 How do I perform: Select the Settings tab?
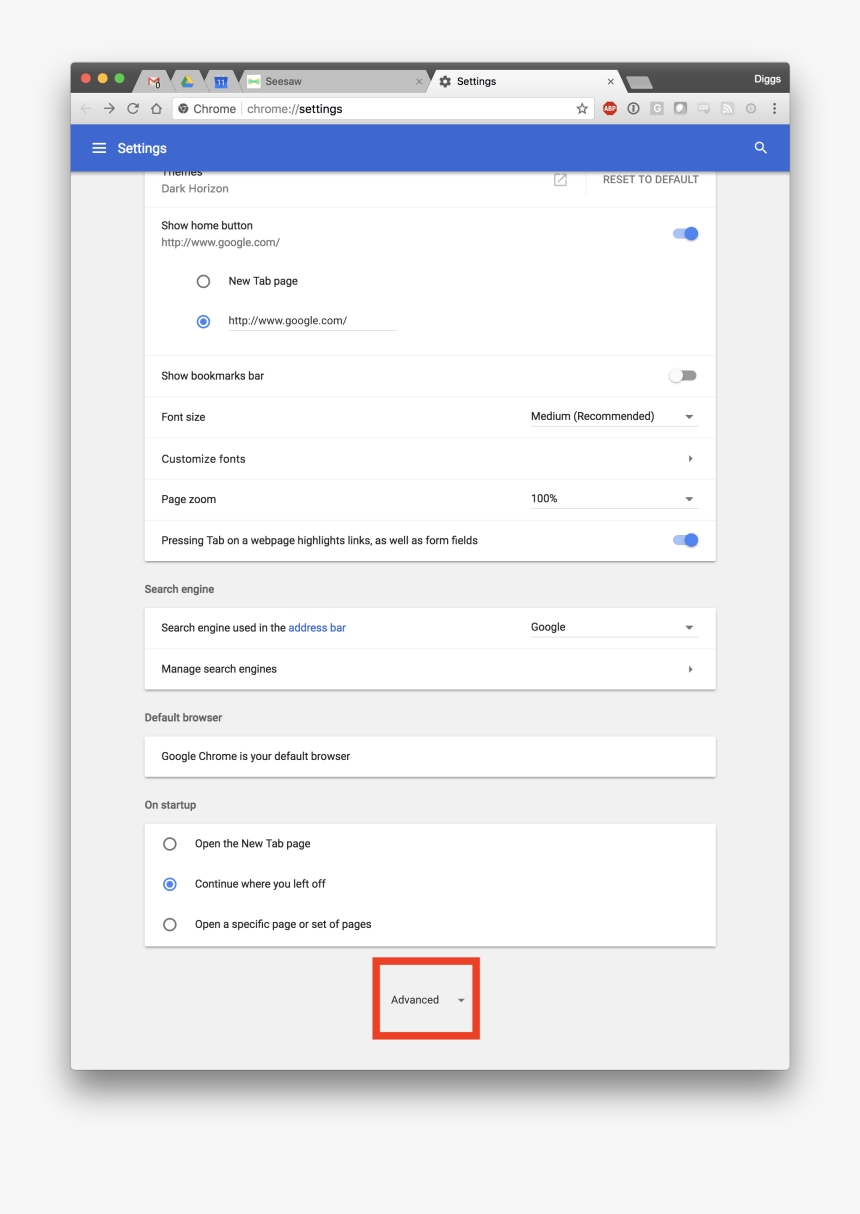pyautogui.click(x=527, y=82)
